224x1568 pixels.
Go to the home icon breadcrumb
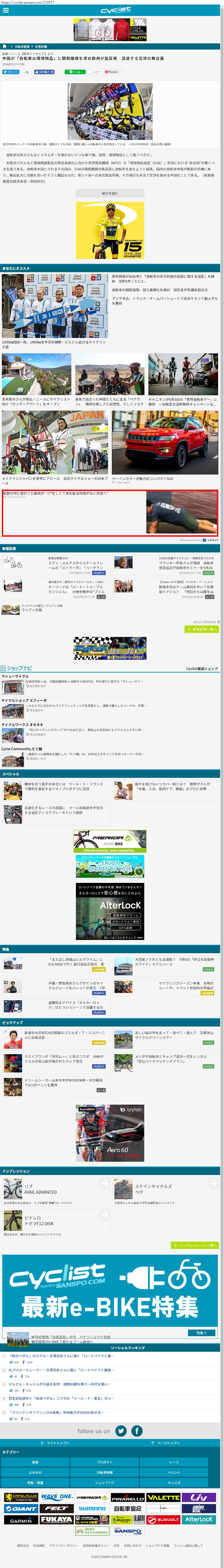(4, 46)
